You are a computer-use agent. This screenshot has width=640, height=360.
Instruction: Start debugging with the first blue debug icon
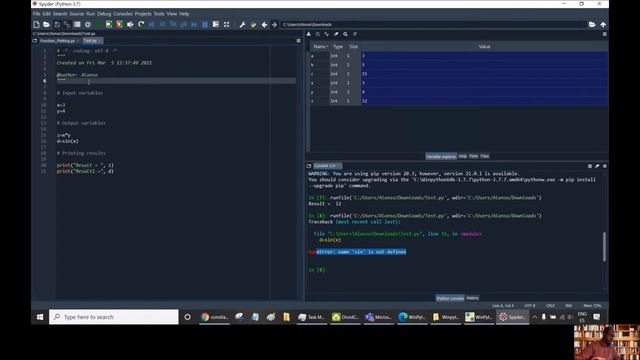151,24
